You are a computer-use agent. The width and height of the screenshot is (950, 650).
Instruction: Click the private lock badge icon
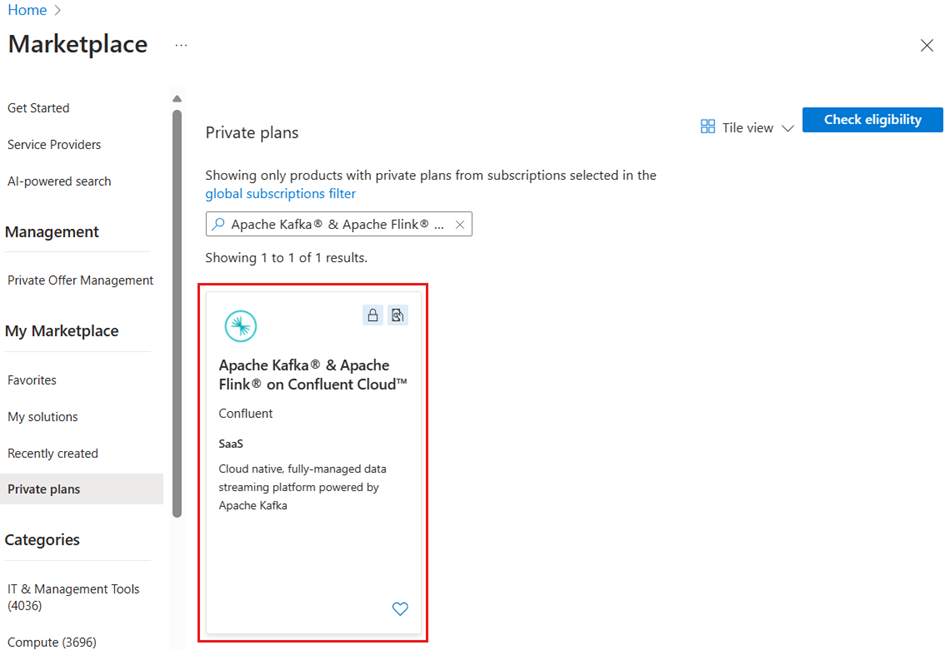[373, 316]
